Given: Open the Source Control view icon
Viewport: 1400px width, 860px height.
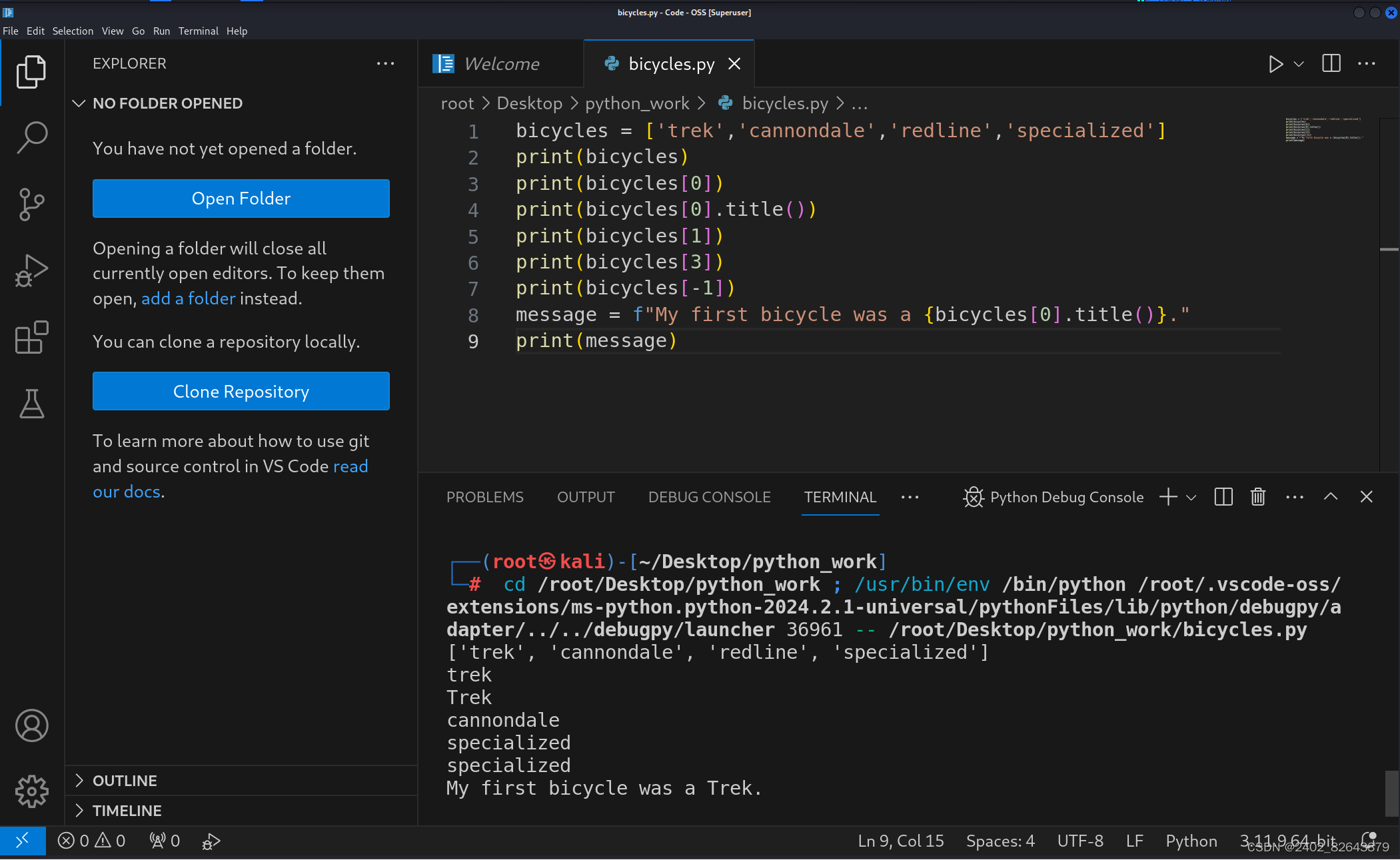Looking at the screenshot, I should (x=31, y=205).
